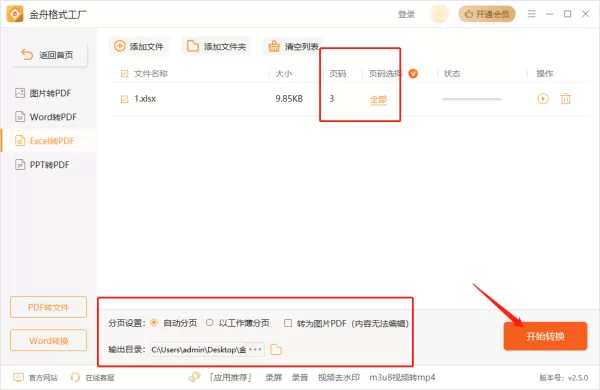Click the 文件名称 column header
Screen dimensions: 600x390
point(151,73)
